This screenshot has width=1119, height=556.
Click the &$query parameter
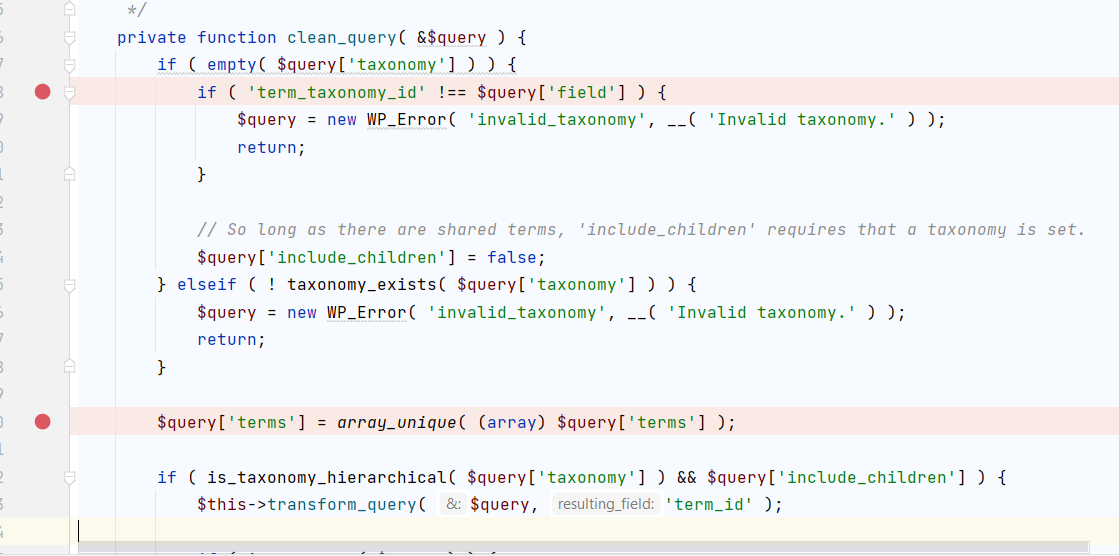(x=452, y=38)
